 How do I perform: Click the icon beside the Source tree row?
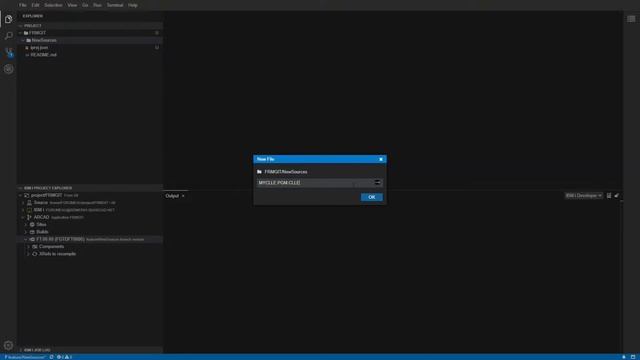click(29, 202)
